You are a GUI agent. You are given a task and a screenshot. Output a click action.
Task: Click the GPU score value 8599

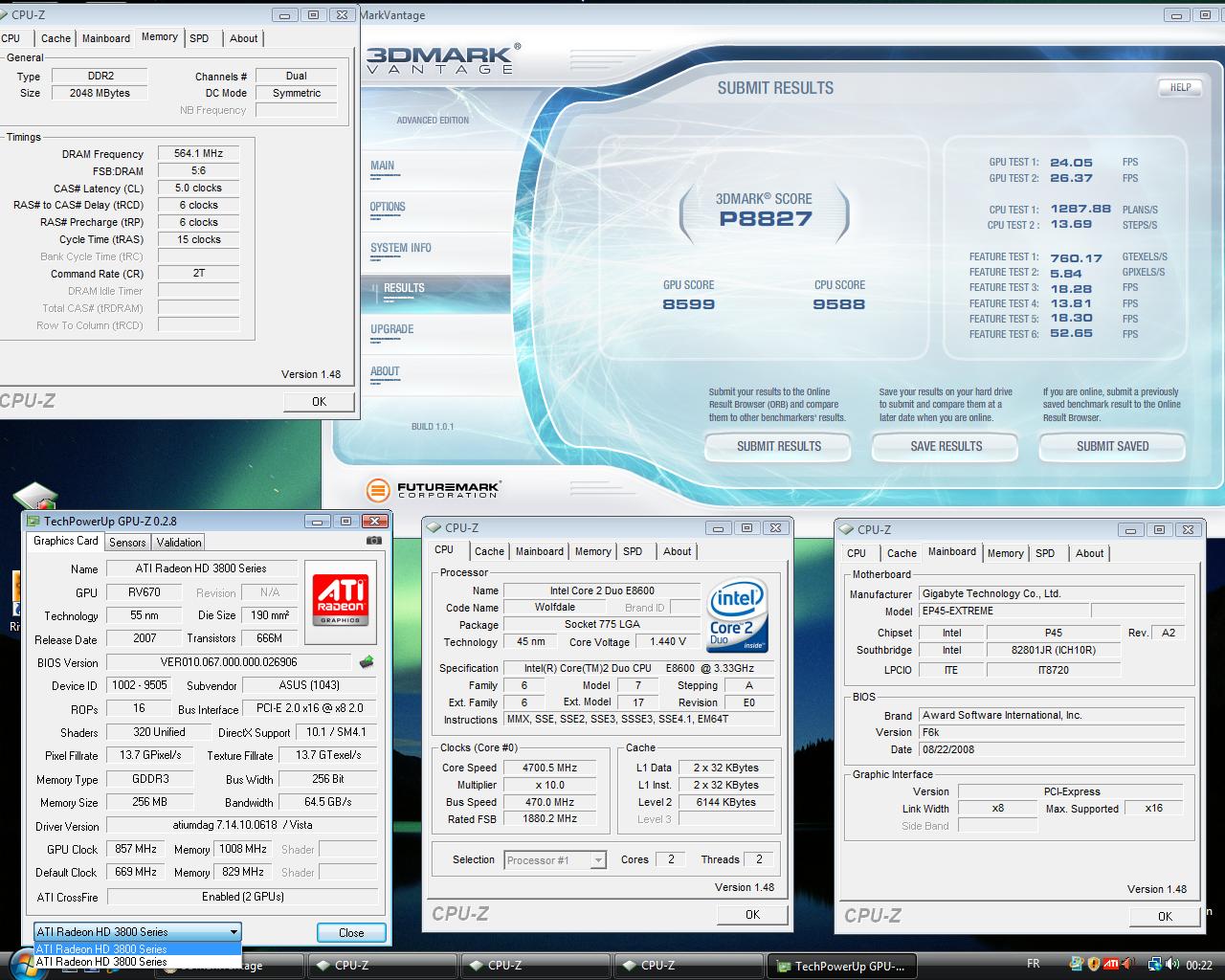688,304
